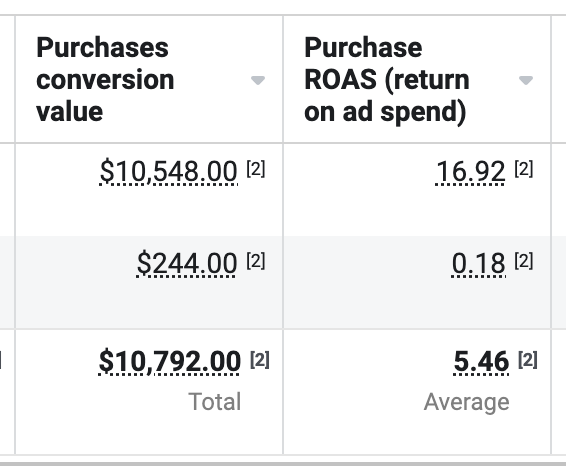Sort by Purchases conversion value header text

[105, 79]
